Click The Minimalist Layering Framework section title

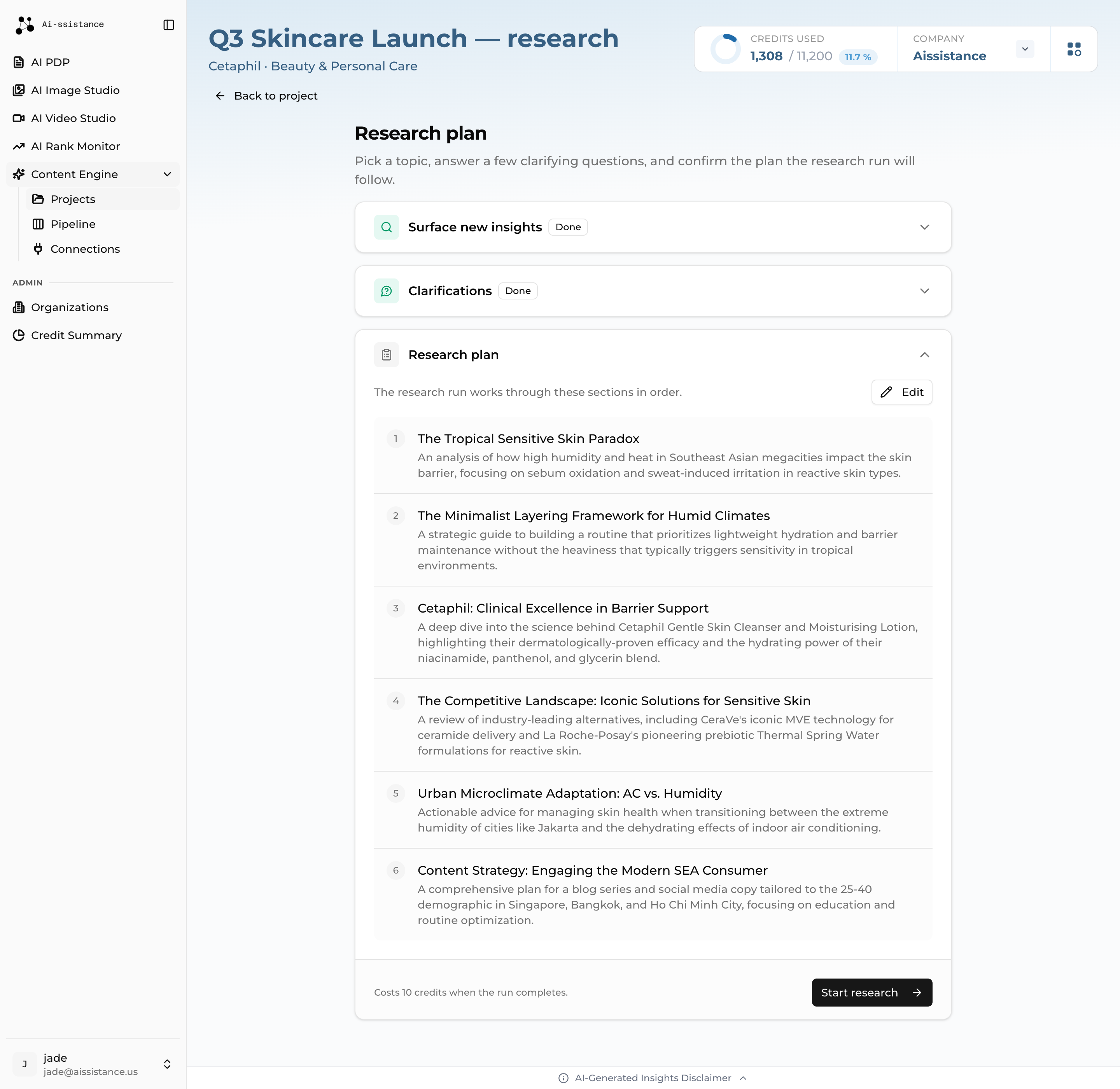click(x=593, y=515)
